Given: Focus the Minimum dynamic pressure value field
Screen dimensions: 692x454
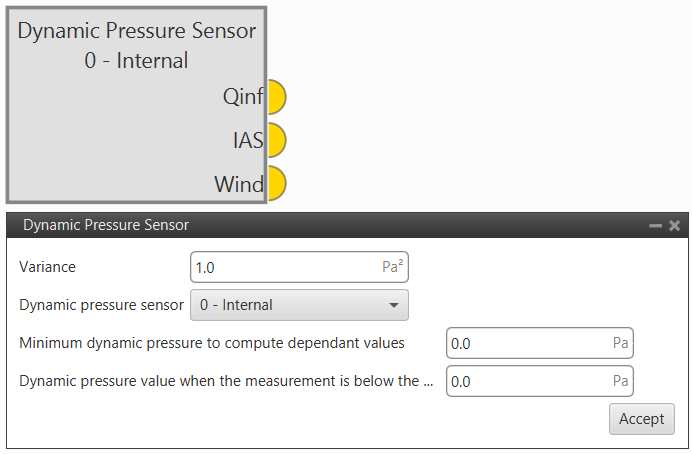Looking at the screenshot, I should click(x=528, y=343).
